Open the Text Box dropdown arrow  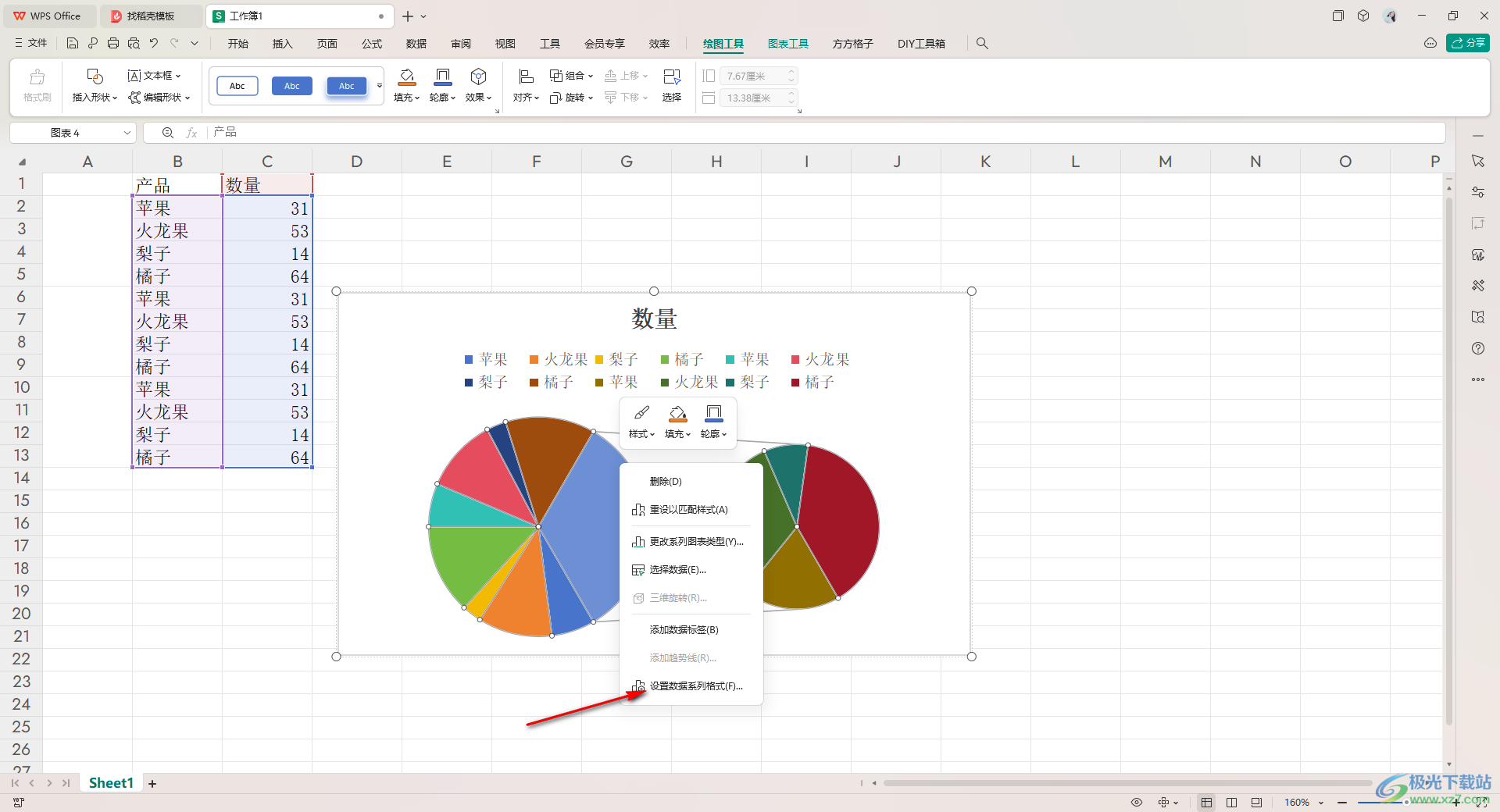tap(179, 76)
